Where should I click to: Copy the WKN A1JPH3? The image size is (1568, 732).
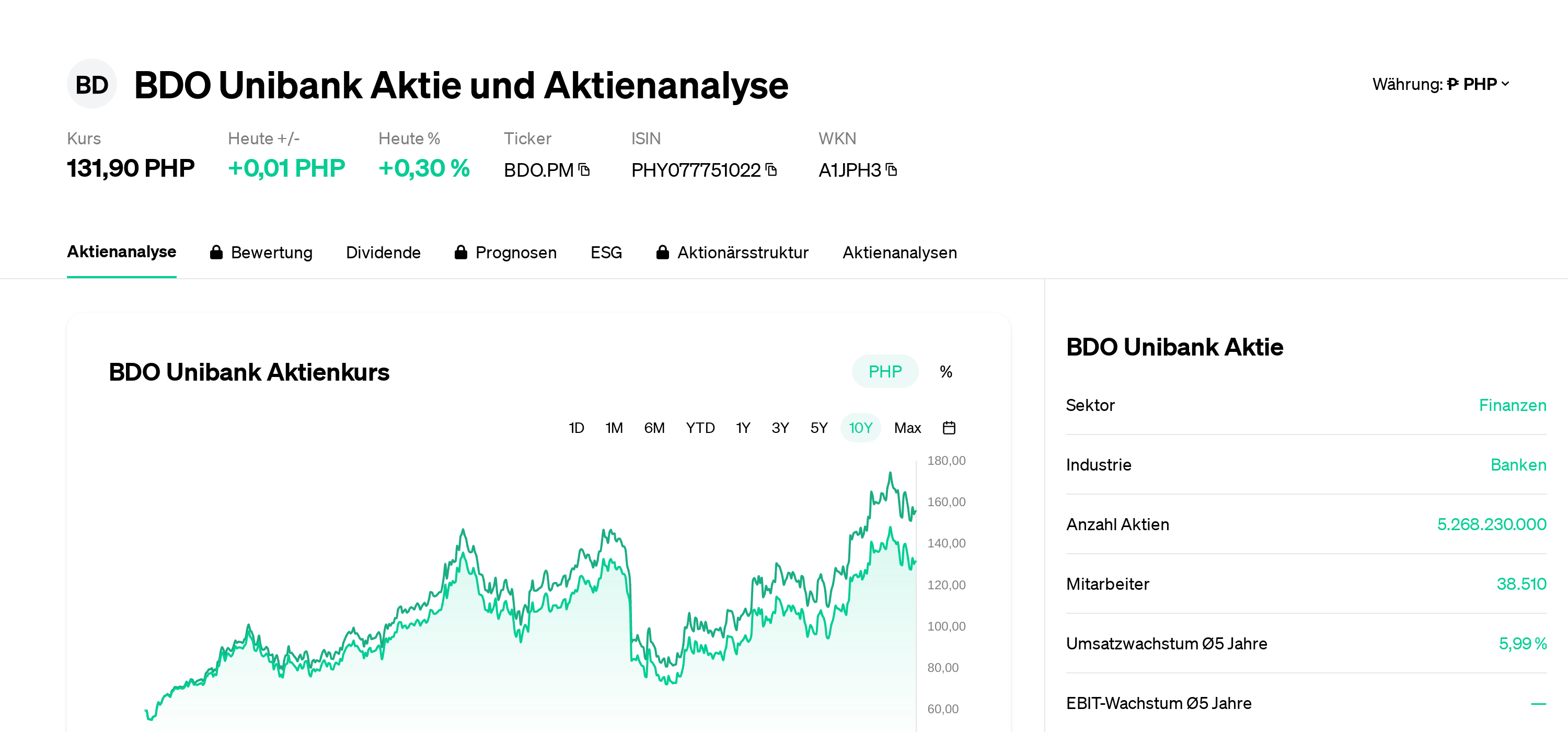(x=891, y=170)
